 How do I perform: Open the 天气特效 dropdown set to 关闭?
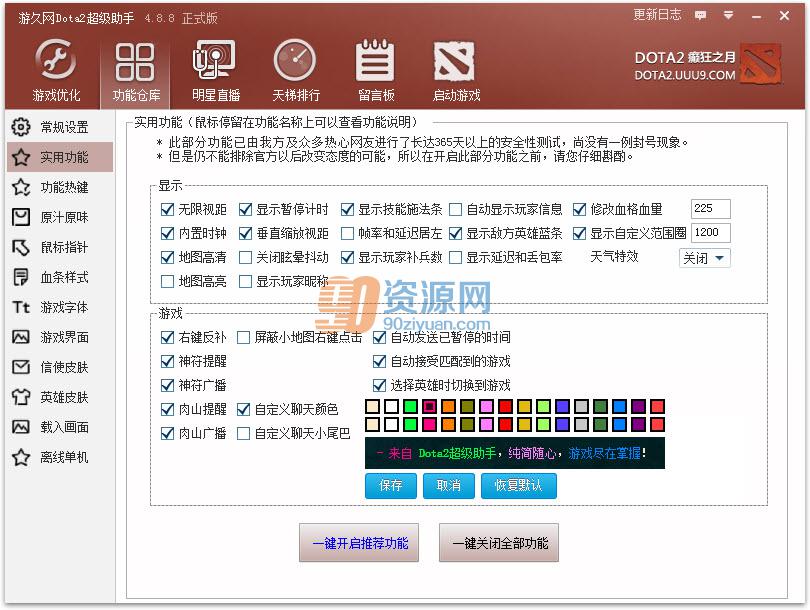[704, 258]
